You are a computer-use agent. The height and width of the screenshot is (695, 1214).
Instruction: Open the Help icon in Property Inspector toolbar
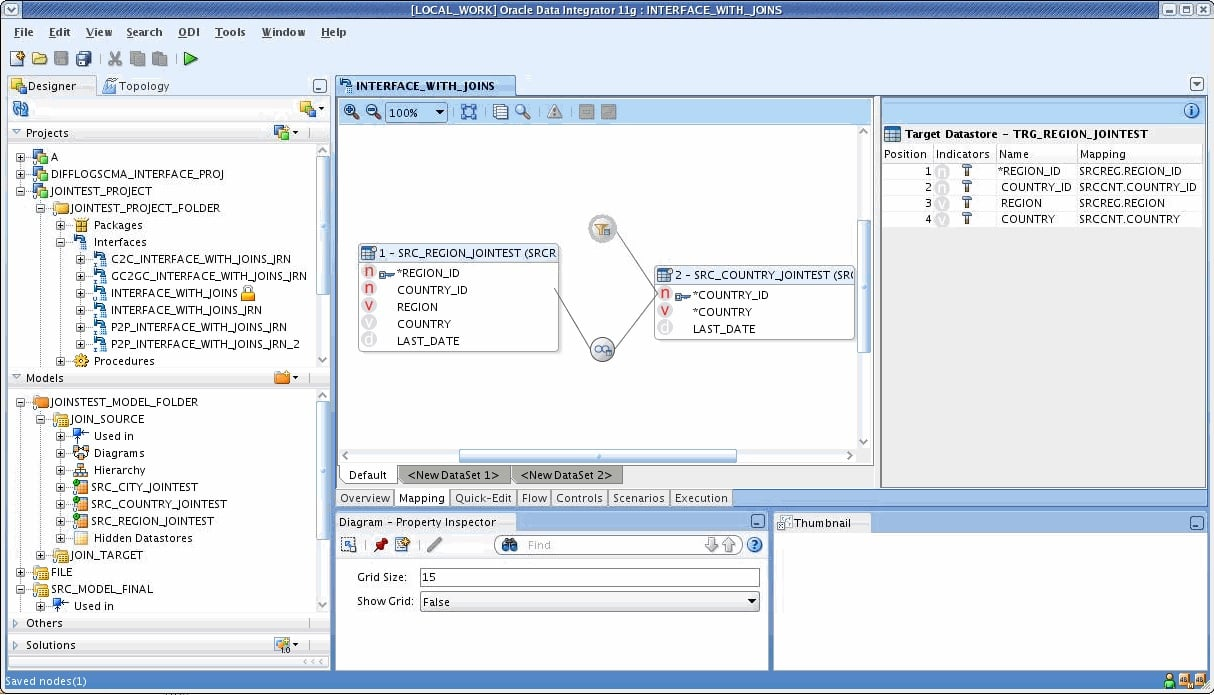(755, 544)
